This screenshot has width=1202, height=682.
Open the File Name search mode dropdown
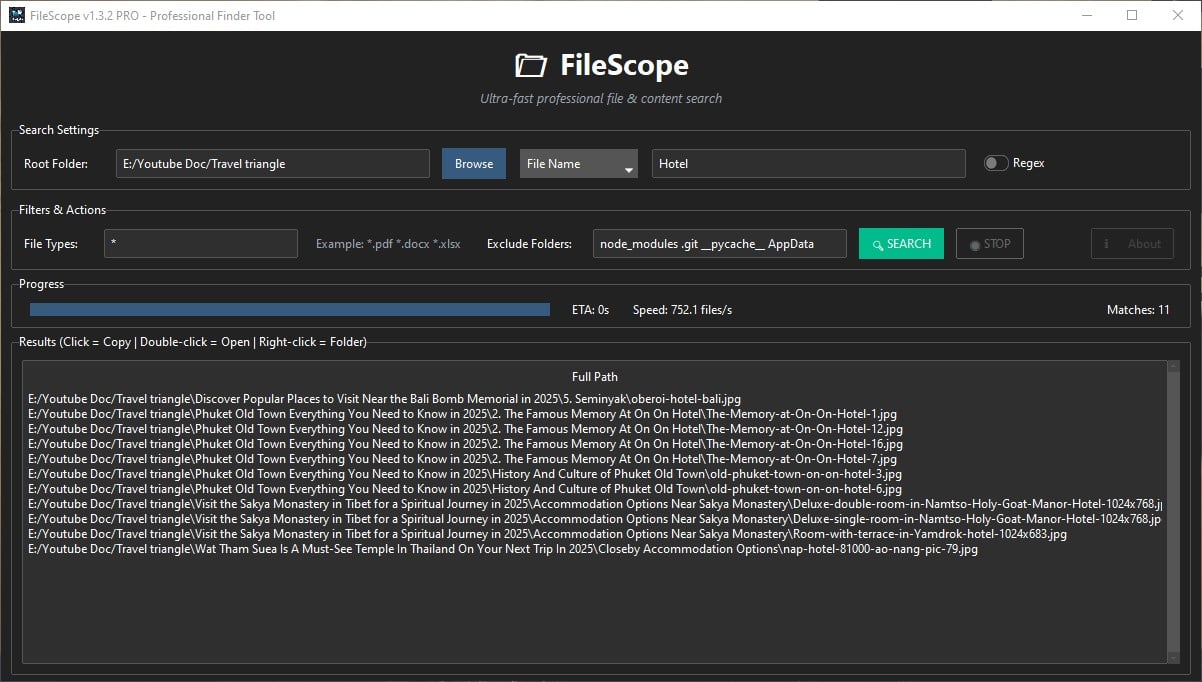click(x=579, y=164)
